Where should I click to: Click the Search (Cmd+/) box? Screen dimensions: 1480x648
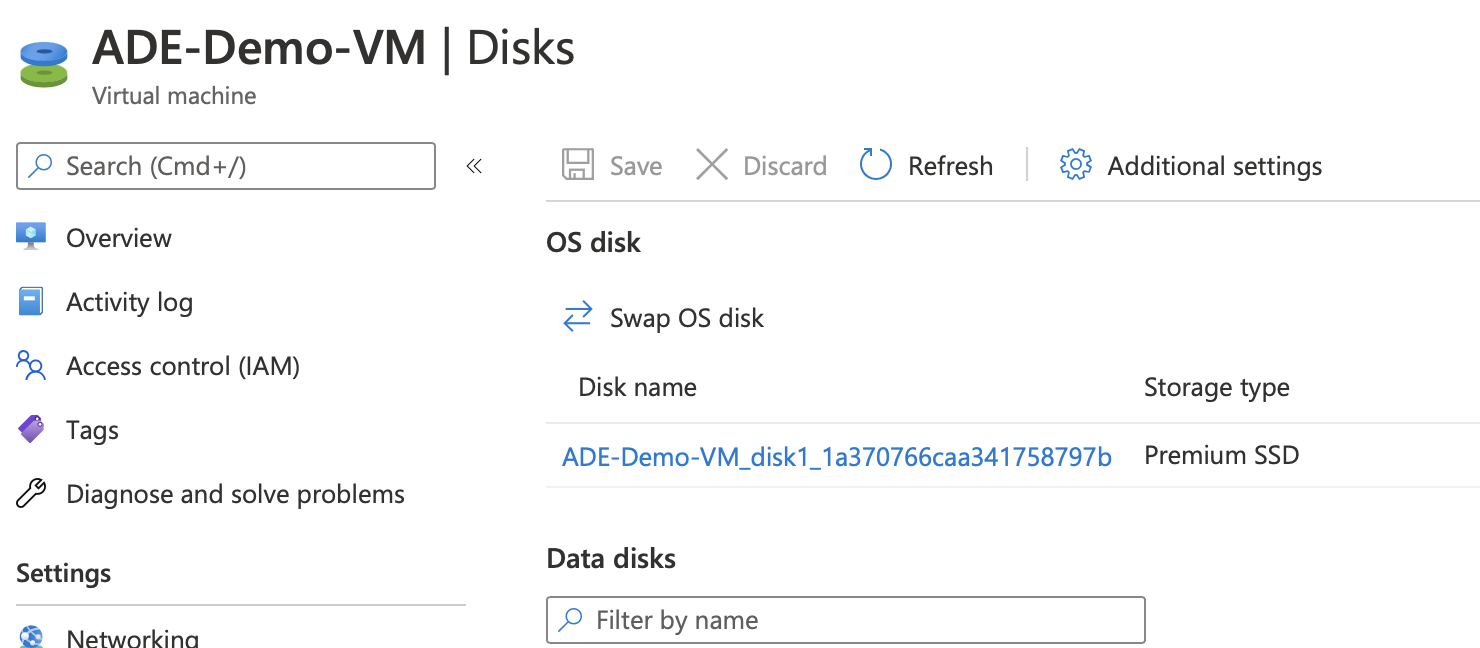[226, 166]
